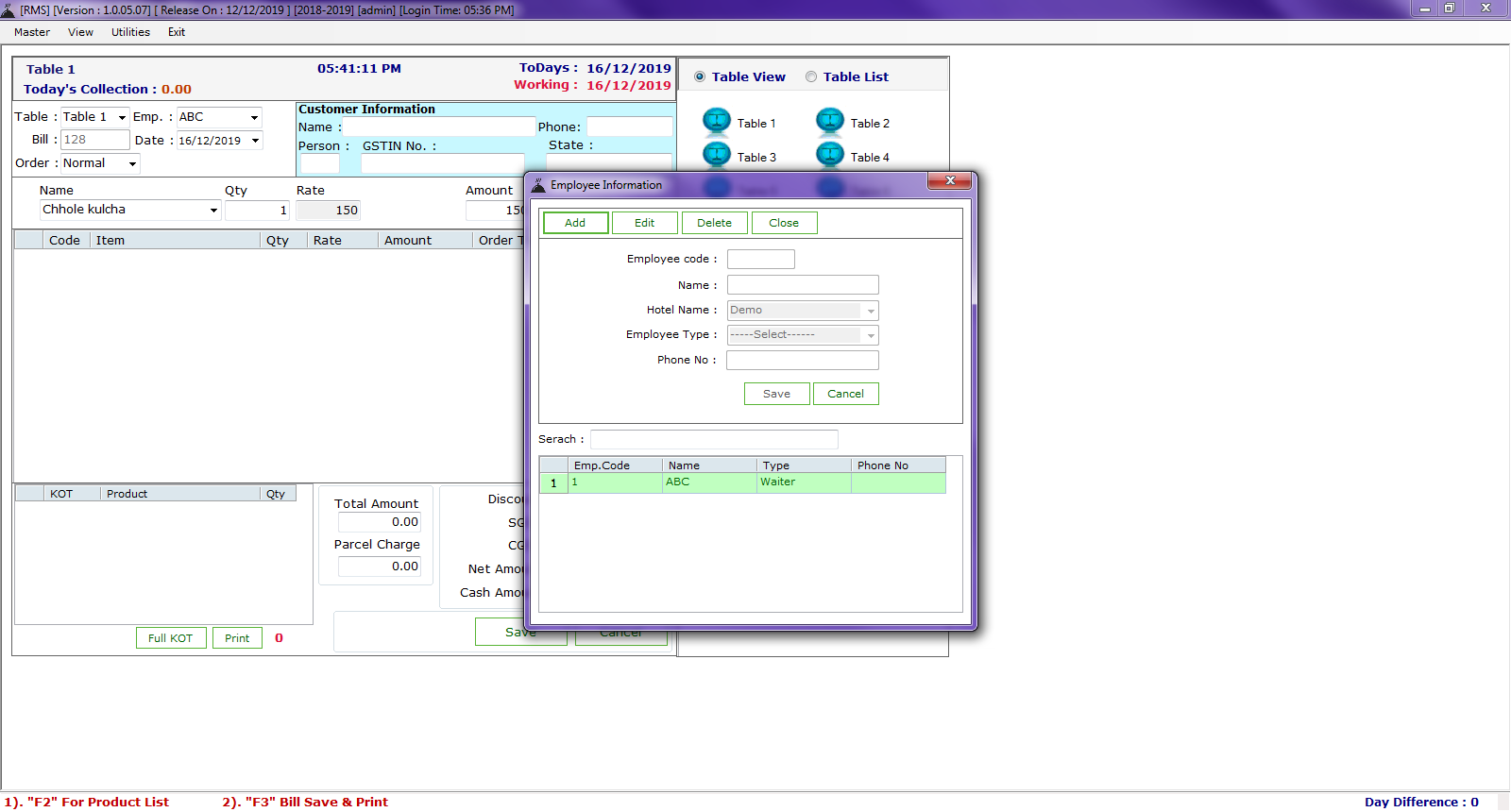Select the Table 2 icon
Screen dimensions: 1511x812
tap(830, 122)
